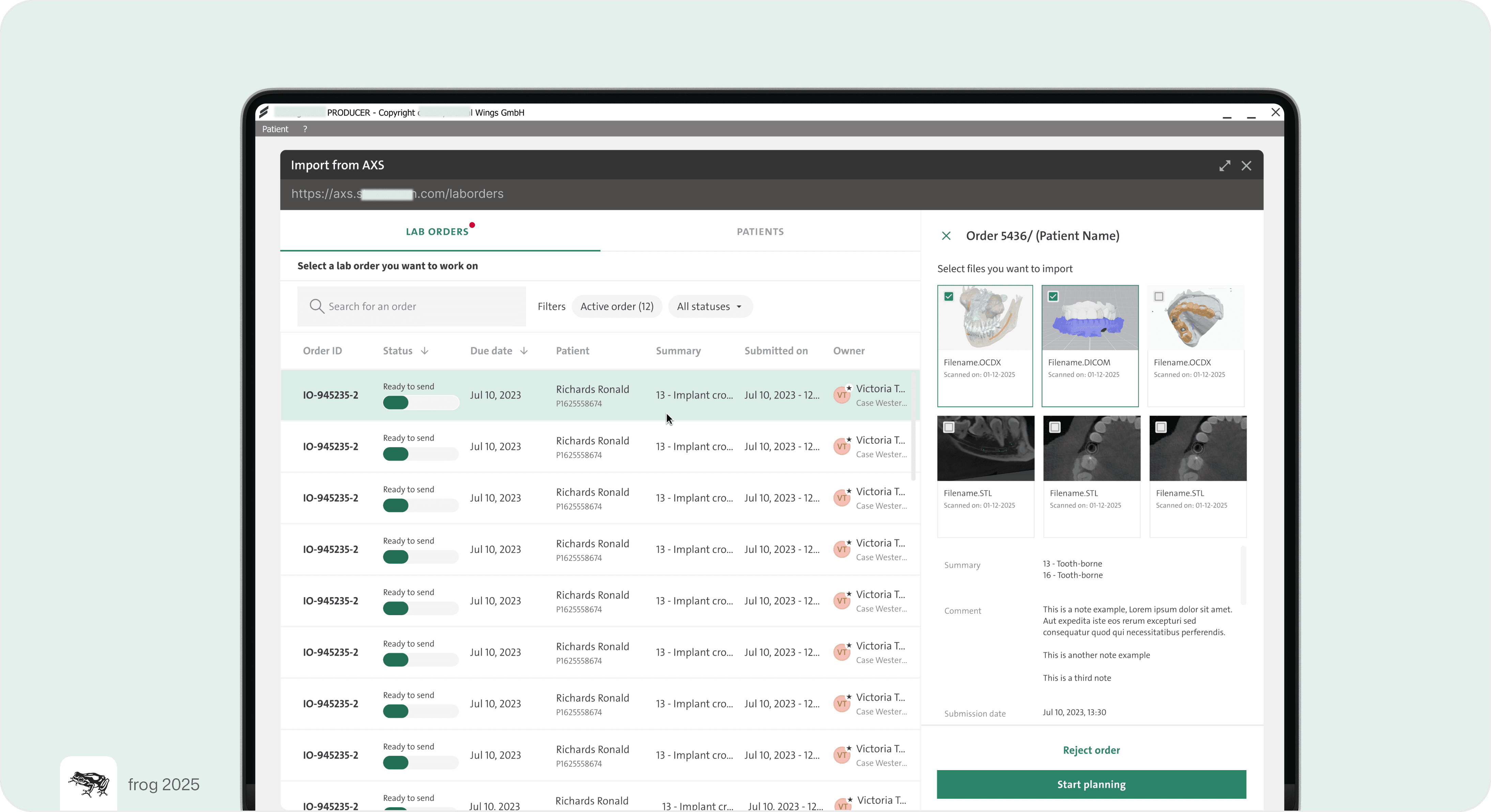Screen dimensions: 1491x812
Task: Open the All statuses dropdown
Action: pyautogui.click(x=710, y=306)
